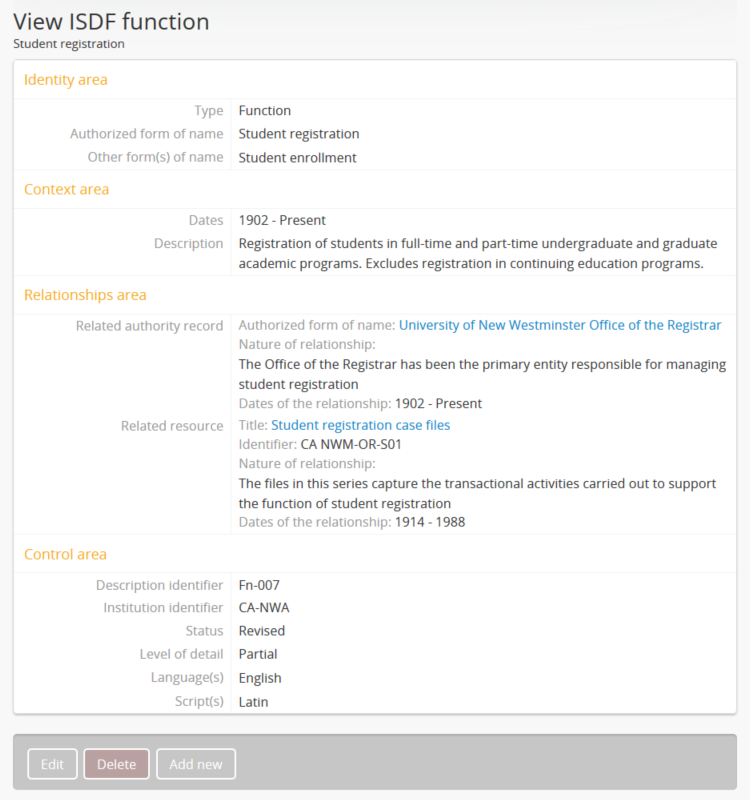The width and height of the screenshot is (750, 800).
Task: Click the Control area section heading
Action: point(65,554)
